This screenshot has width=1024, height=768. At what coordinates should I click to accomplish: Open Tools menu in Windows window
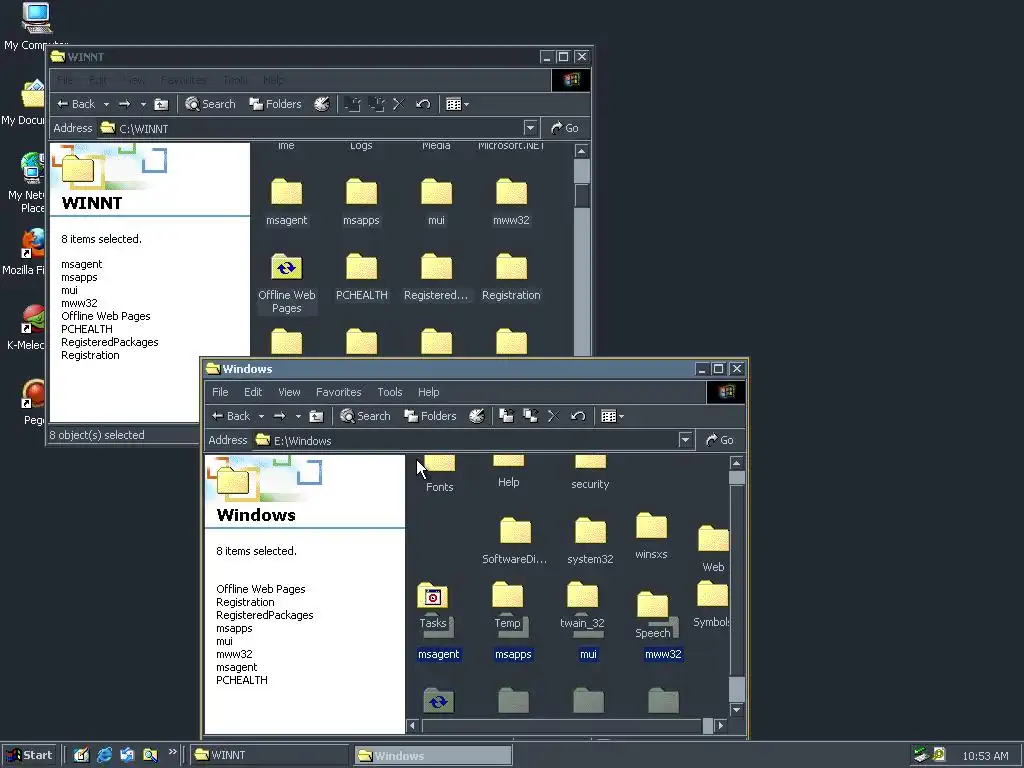[x=390, y=392]
